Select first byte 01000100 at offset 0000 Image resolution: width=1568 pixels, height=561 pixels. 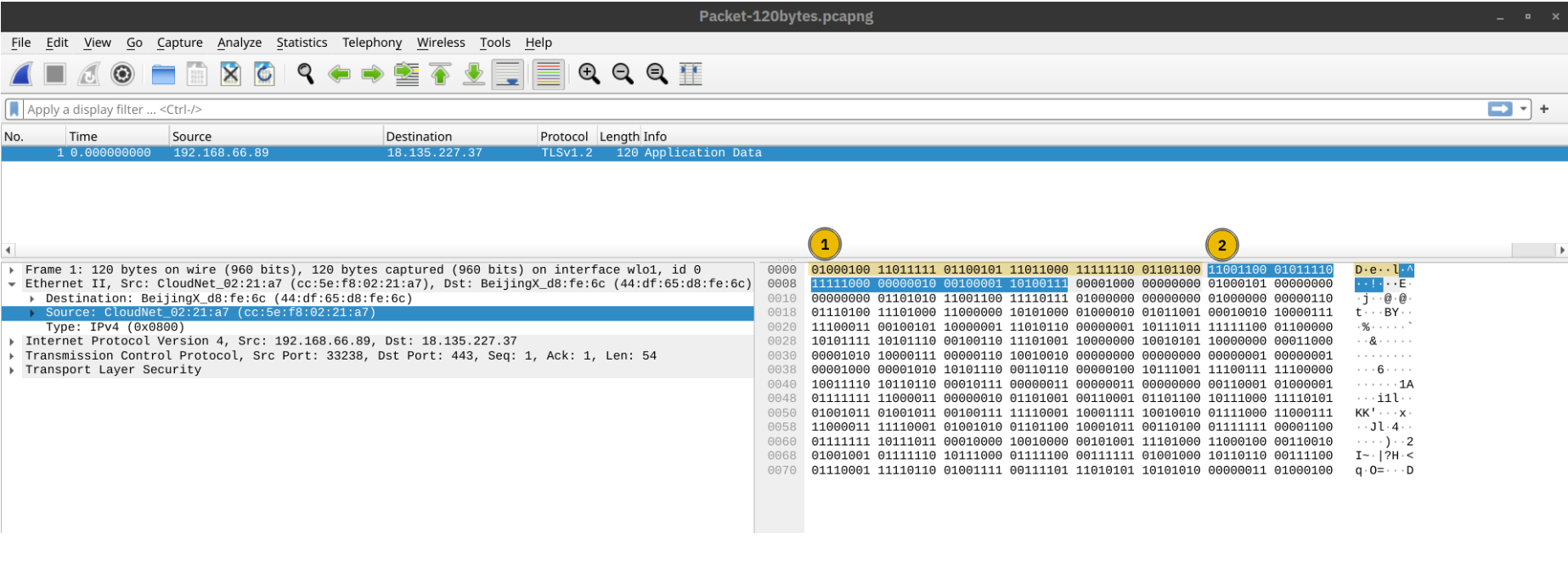tap(841, 270)
